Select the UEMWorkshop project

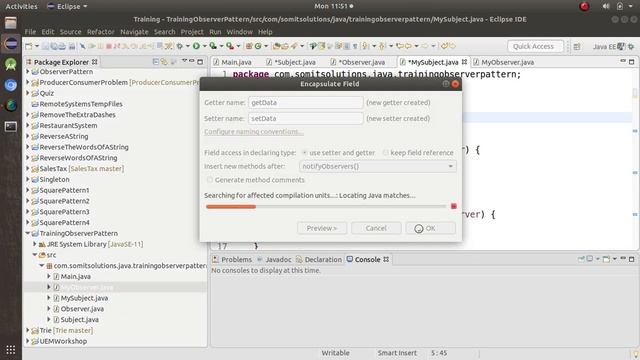point(63,341)
